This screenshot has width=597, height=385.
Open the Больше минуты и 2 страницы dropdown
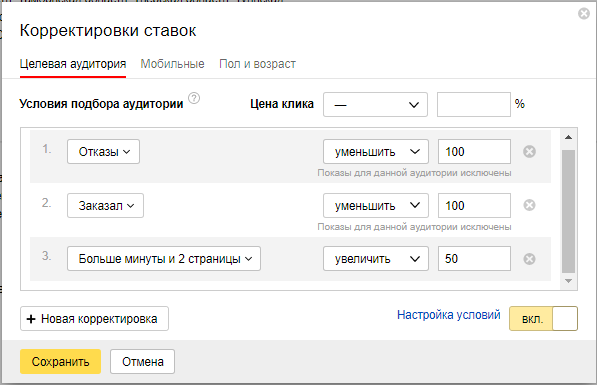164,259
